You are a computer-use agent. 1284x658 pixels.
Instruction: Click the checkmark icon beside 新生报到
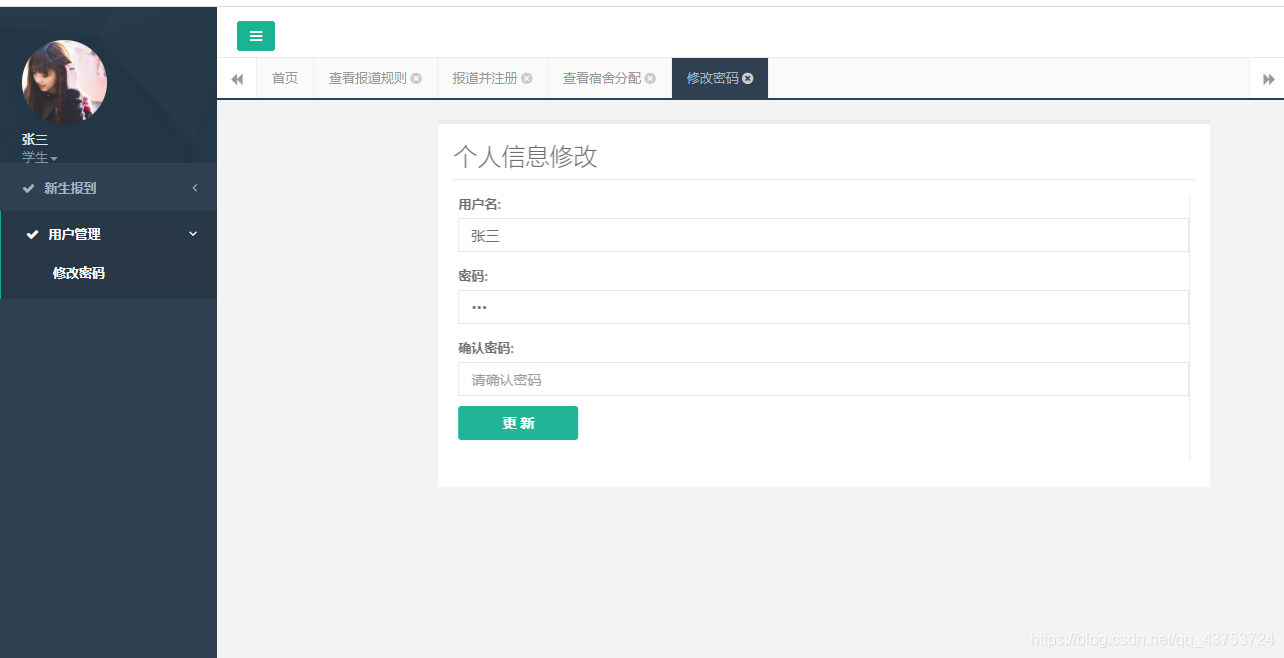(x=28, y=187)
